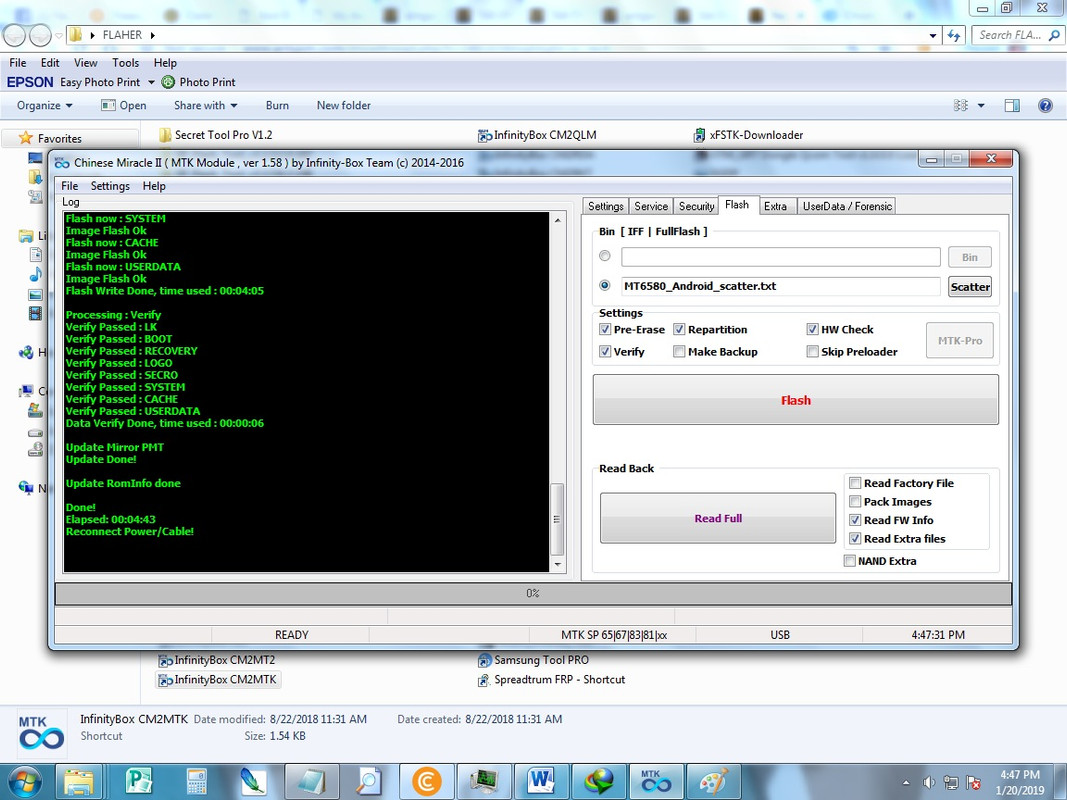Select InfinityBox CM2MT2 shortcut

pyautogui.click(x=216, y=661)
